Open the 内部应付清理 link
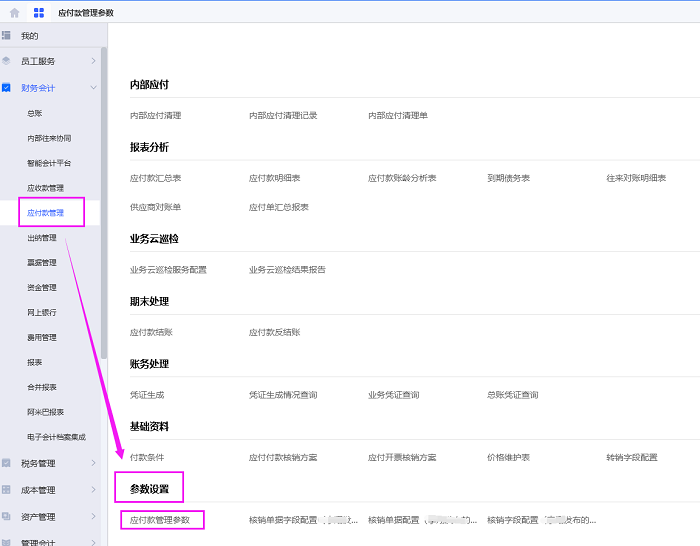Viewport: 700px width, 546px height. coord(156,116)
